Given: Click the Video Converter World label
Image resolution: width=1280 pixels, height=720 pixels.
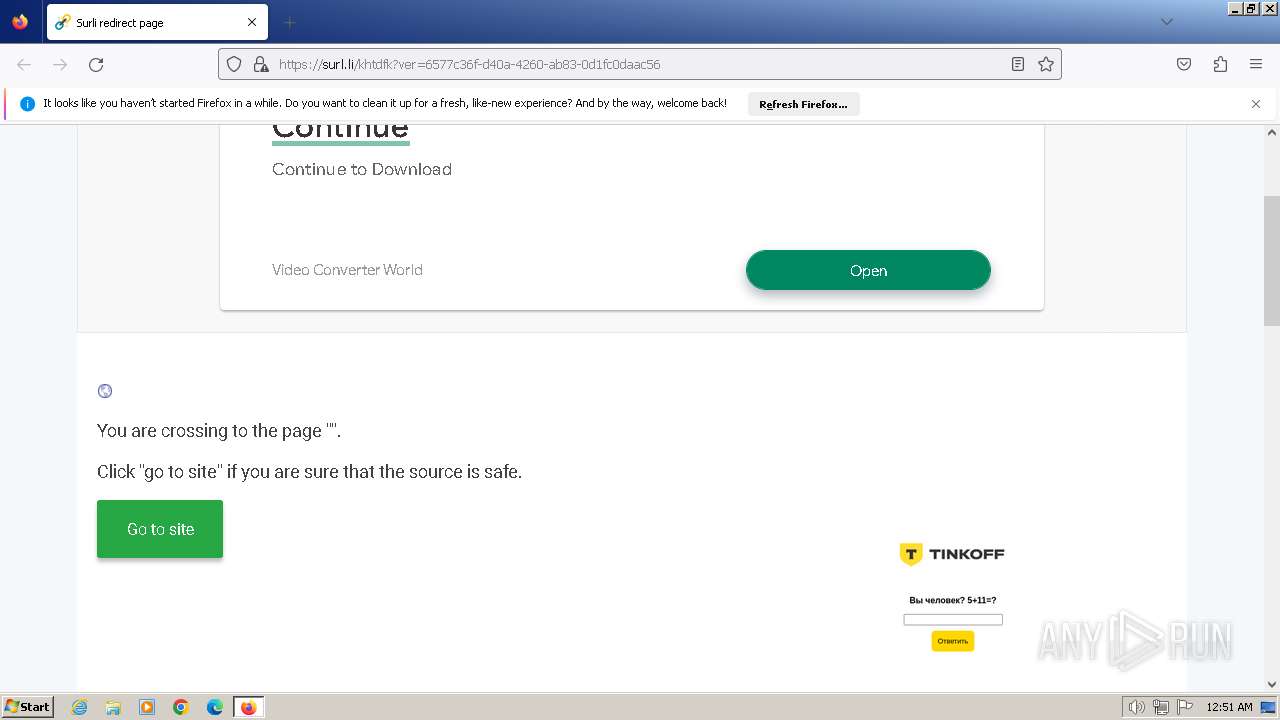Looking at the screenshot, I should pyautogui.click(x=347, y=270).
